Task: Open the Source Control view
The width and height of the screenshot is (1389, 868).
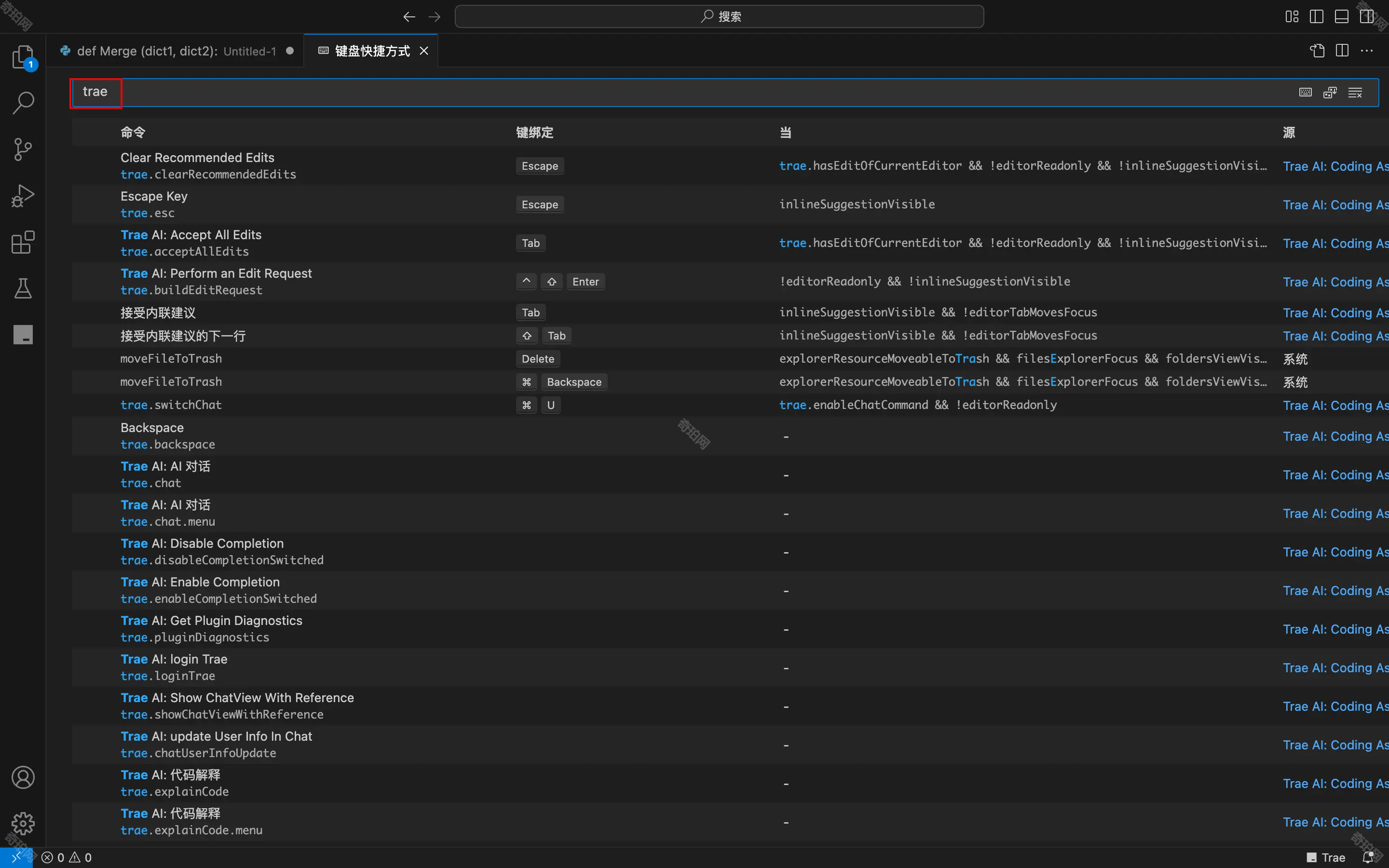Action: (x=23, y=149)
